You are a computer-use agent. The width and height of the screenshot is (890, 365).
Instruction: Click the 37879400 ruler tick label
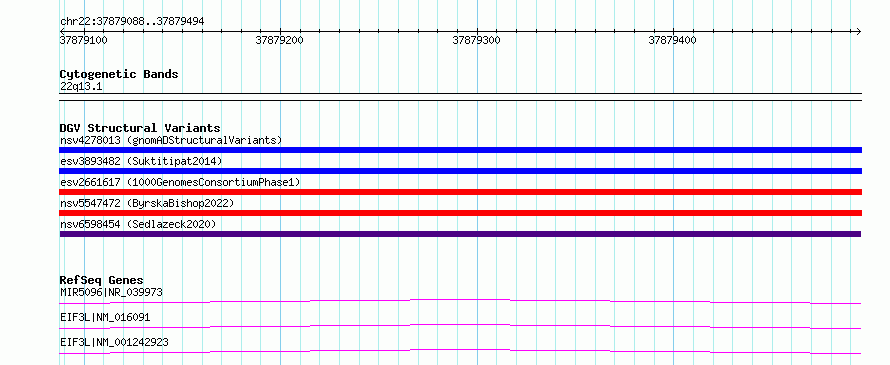pos(673,40)
